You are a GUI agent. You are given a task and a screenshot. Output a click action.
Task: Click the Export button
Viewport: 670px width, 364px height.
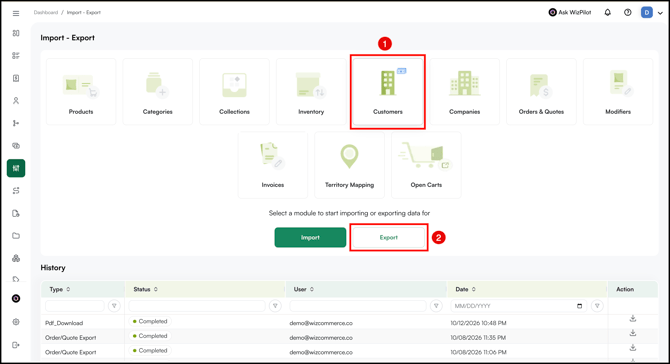coord(388,237)
